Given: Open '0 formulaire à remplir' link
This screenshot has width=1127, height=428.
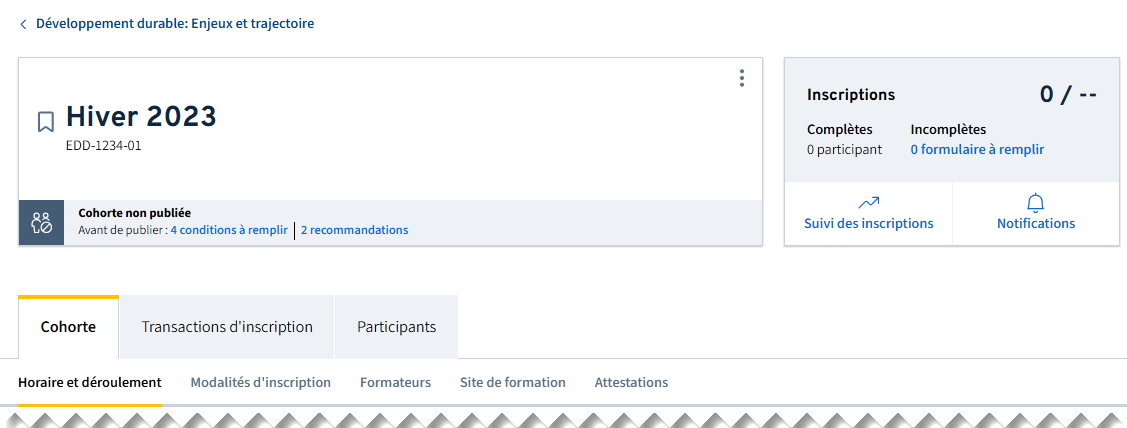Looking at the screenshot, I should click(976, 150).
